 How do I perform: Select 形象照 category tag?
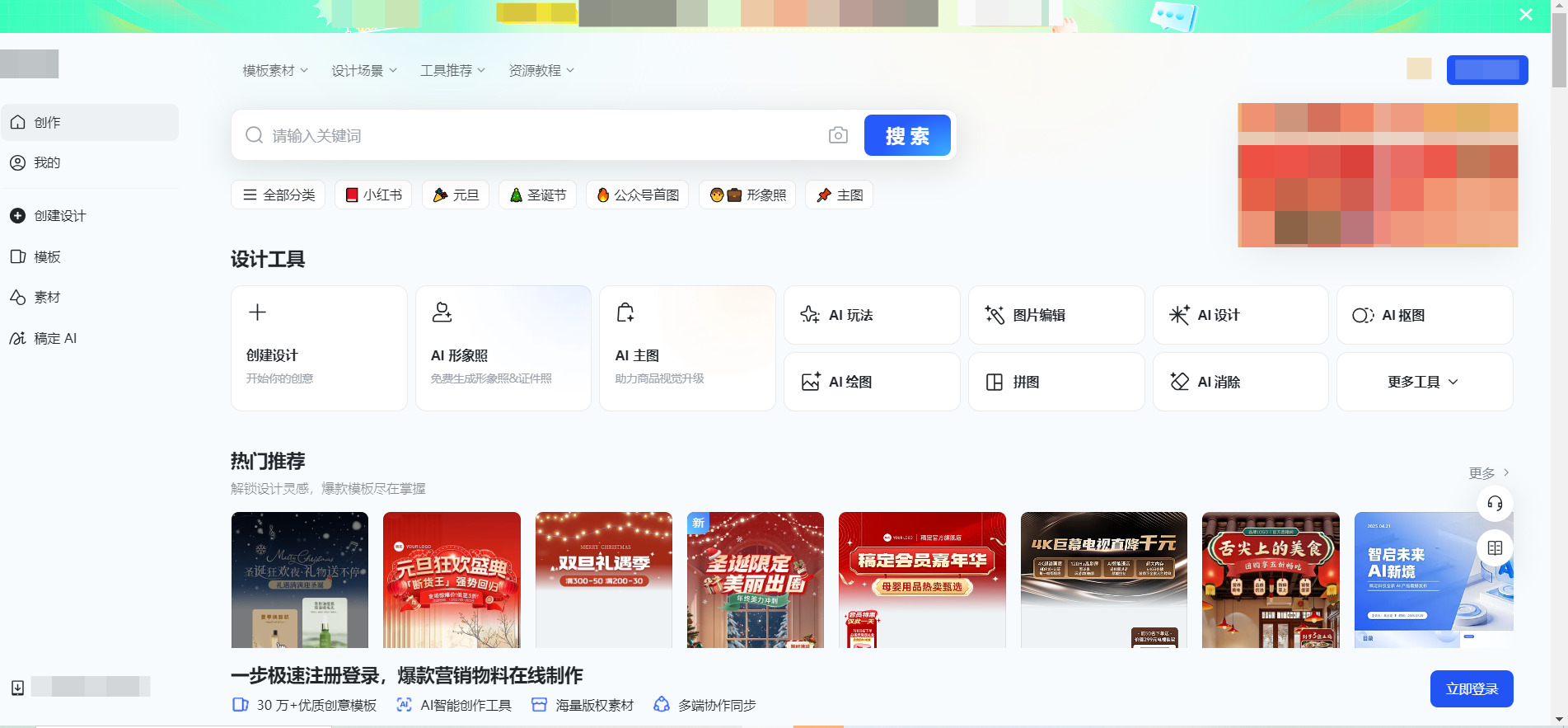tap(747, 195)
